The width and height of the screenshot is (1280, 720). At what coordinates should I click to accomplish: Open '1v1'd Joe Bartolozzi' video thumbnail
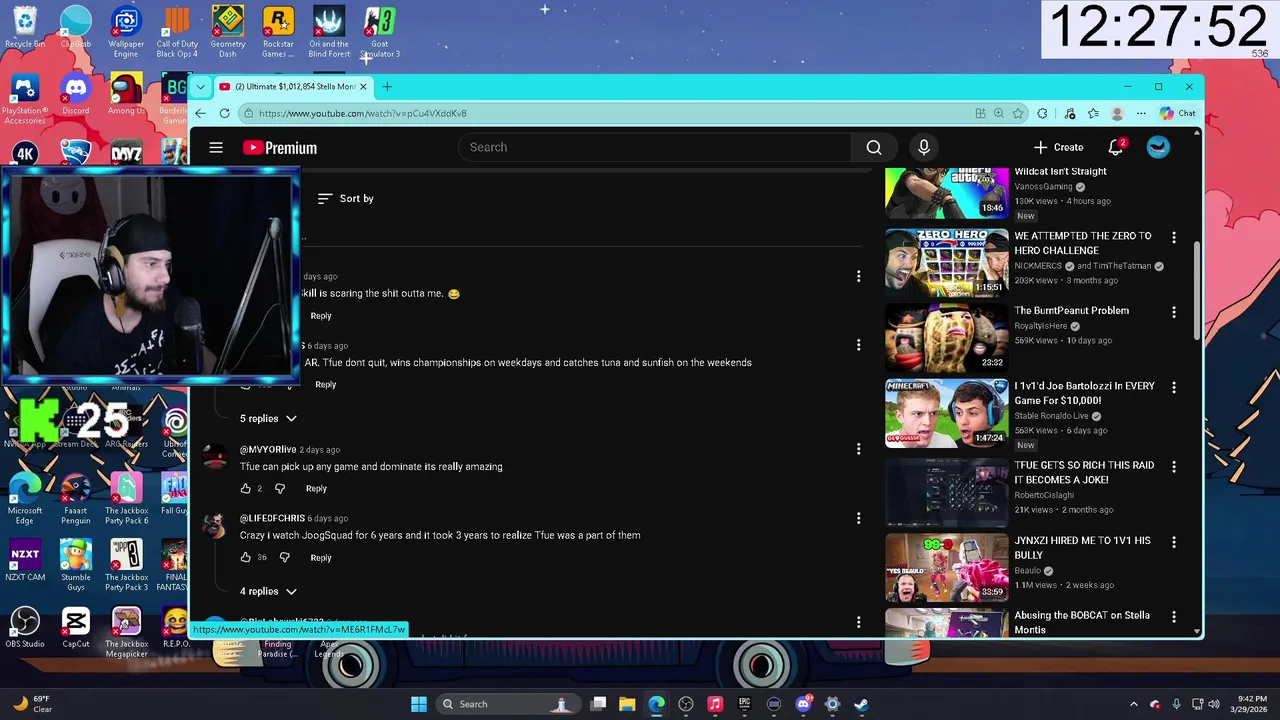(947, 413)
